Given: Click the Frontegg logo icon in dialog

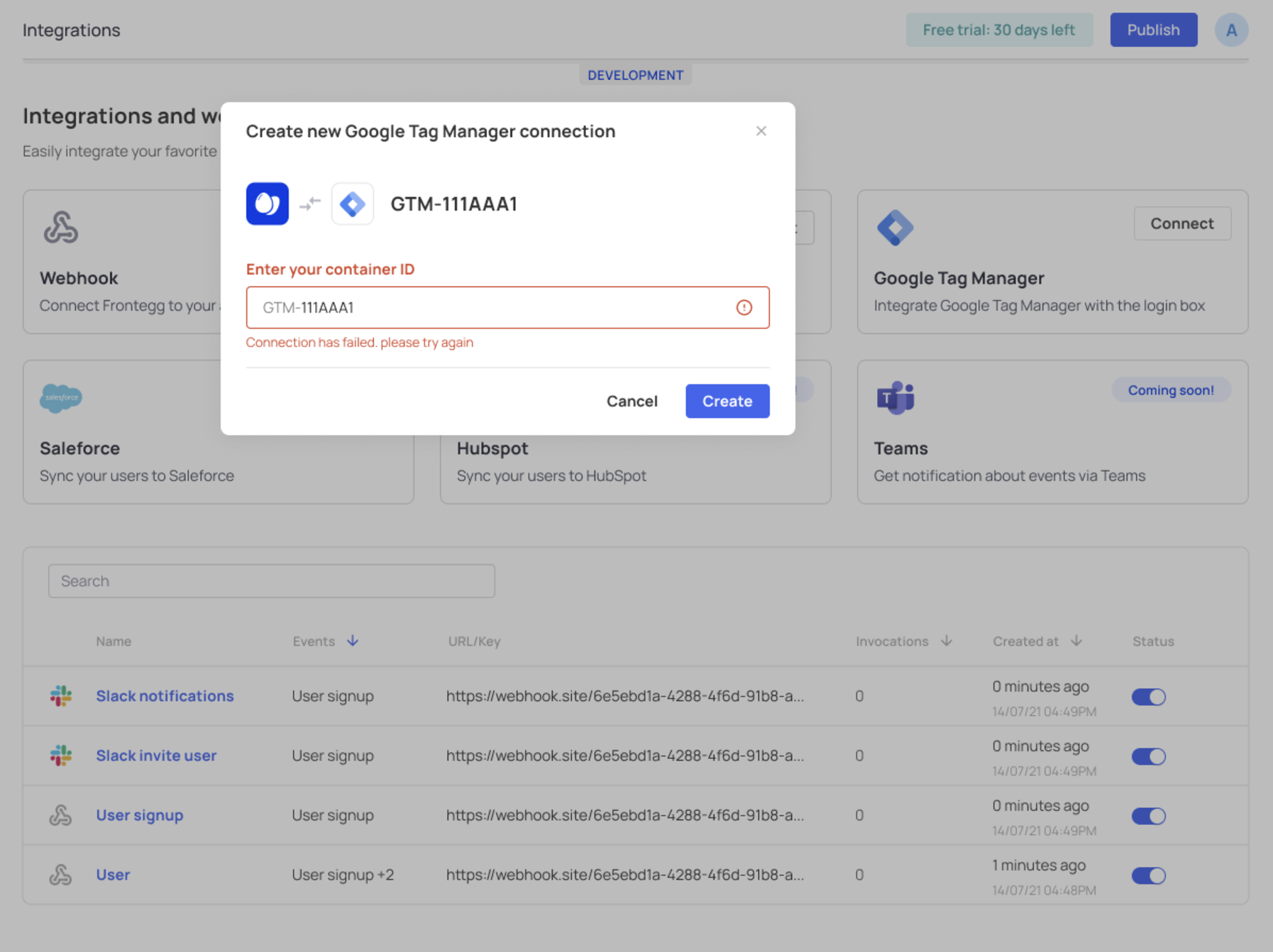Looking at the screenshot, I should pos(267,204).
